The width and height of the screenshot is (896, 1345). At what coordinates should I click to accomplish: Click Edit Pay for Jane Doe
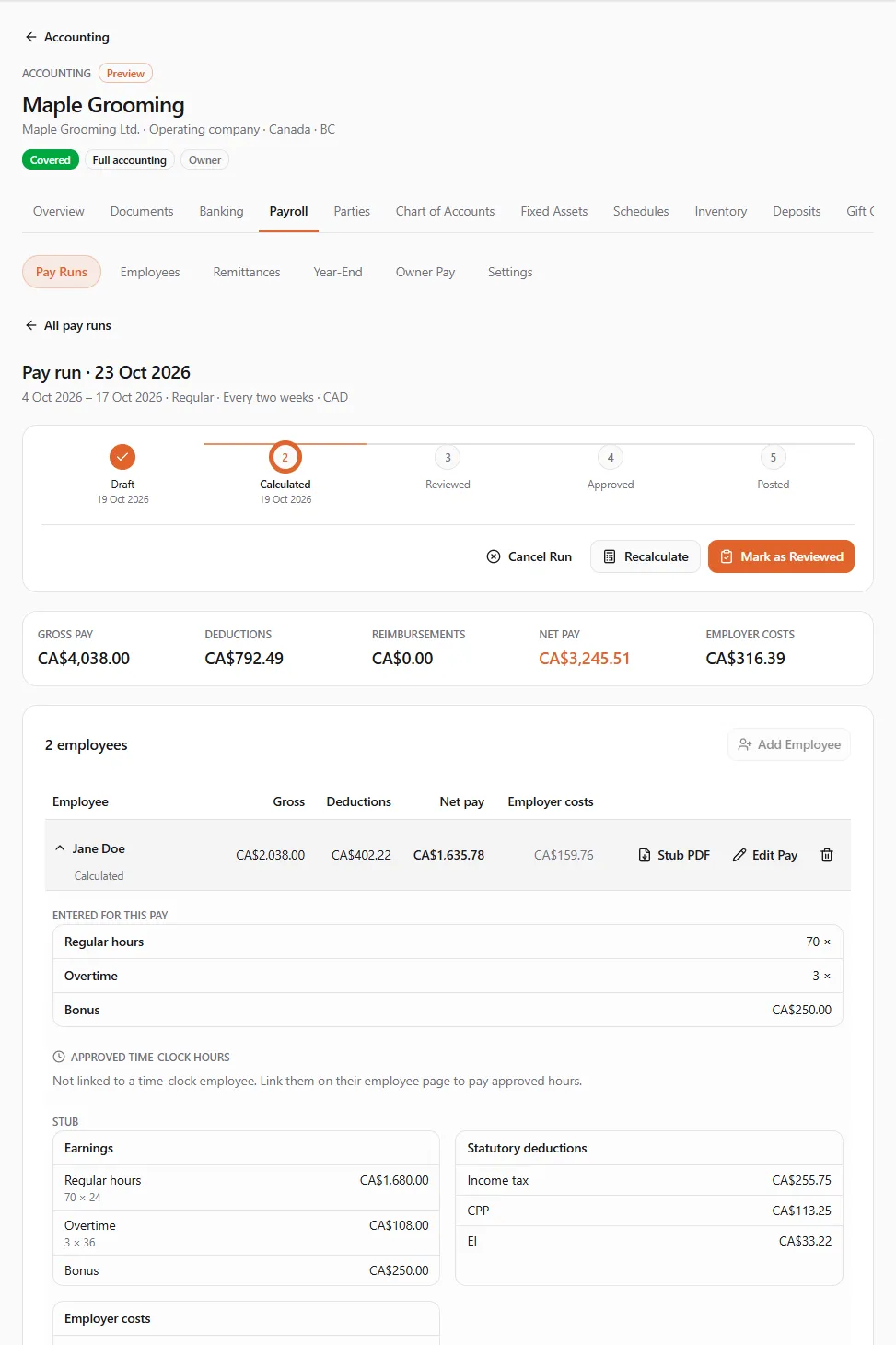pos(765,855)
